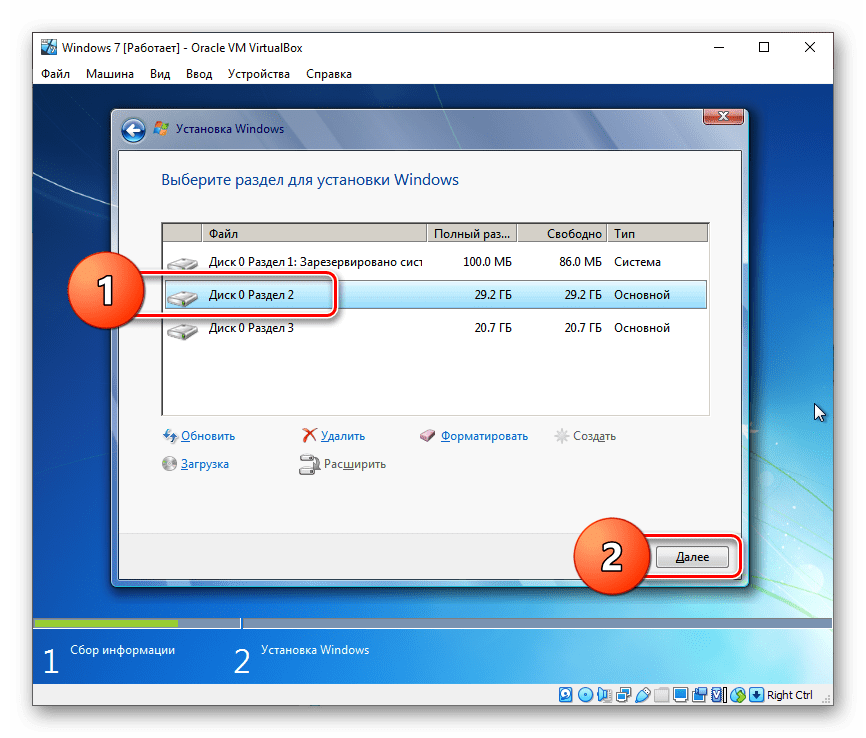Click the Система type cell

[637, 262]
